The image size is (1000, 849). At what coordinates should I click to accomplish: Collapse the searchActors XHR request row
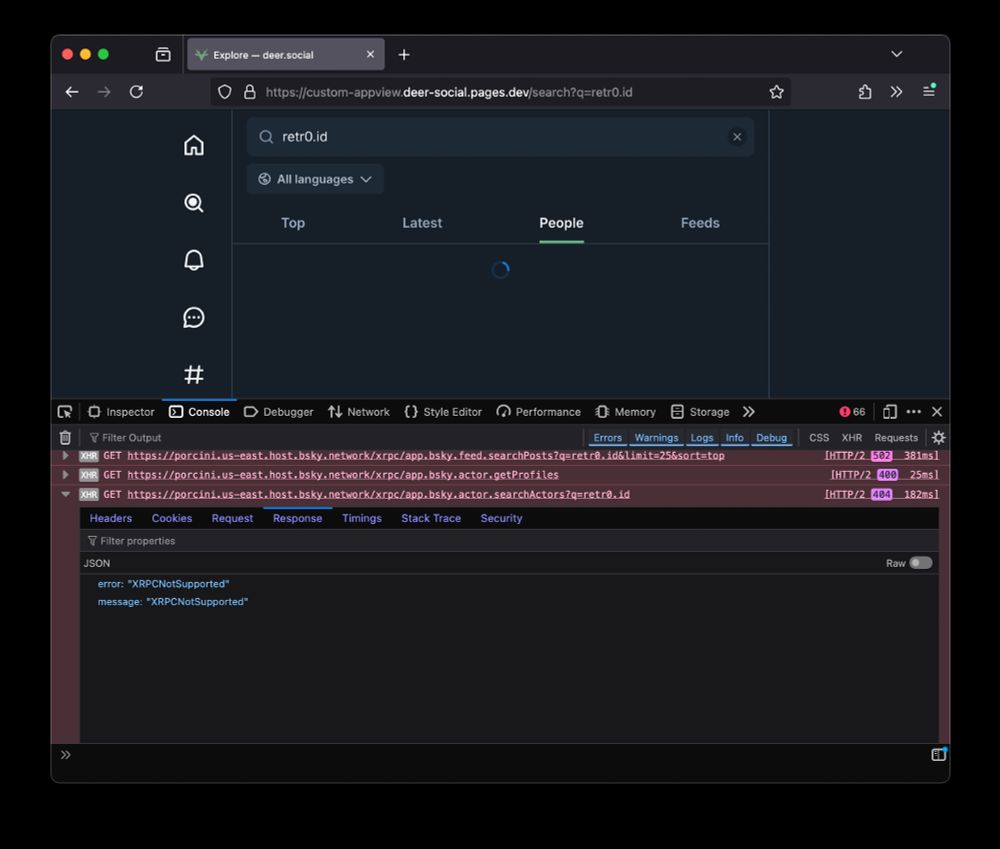pos(65,494)
